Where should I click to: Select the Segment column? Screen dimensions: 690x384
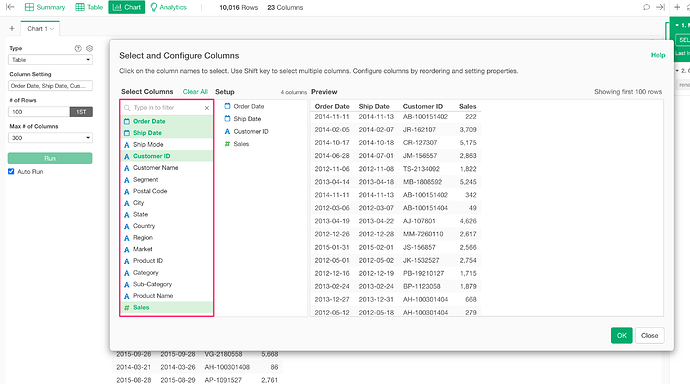coord(167,179)
